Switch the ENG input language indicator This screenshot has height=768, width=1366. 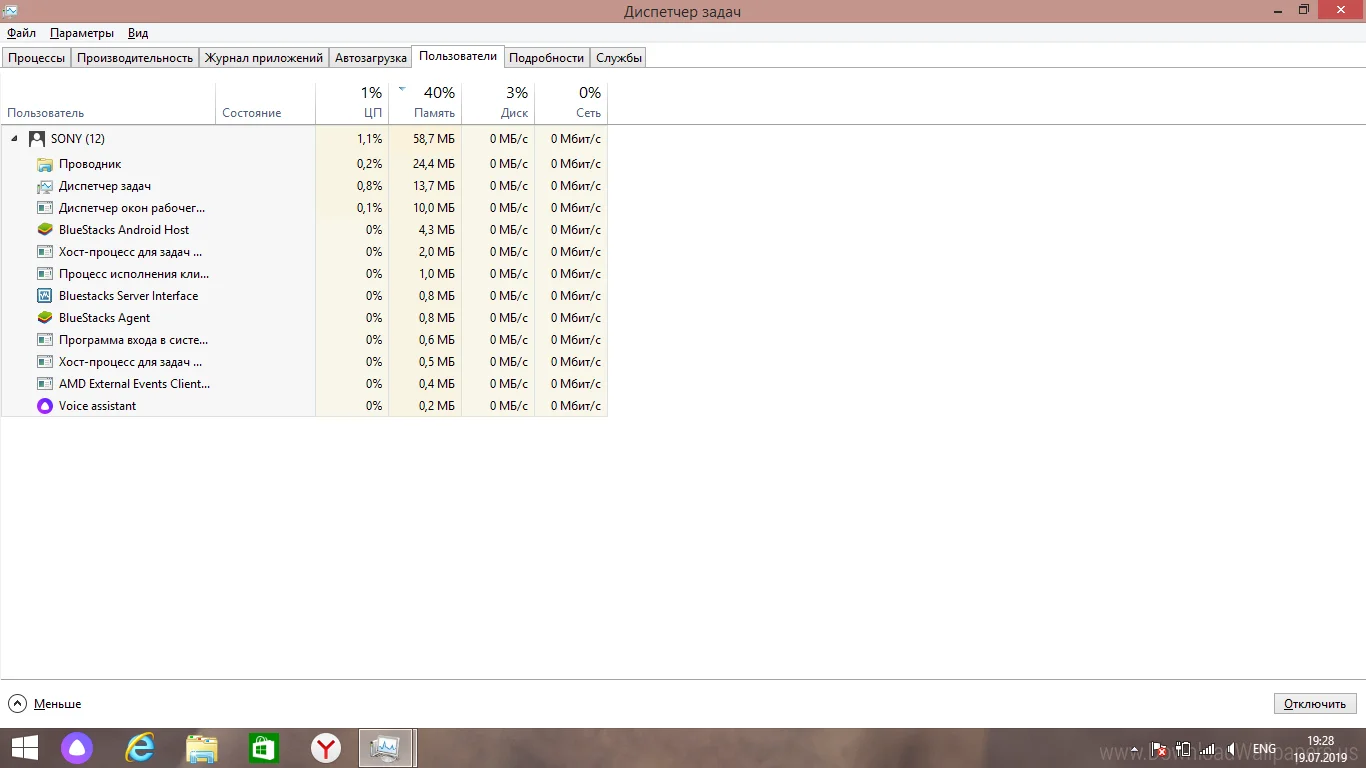(1264, 749)
